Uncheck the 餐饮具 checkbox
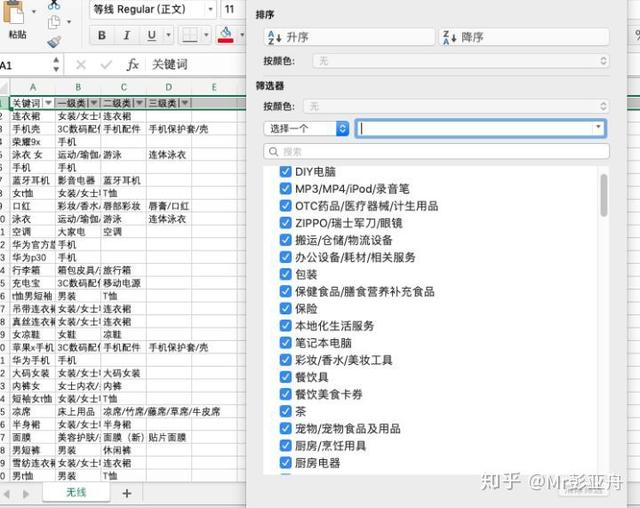This screenshot has width=640, height=508. tap(285, 377)
